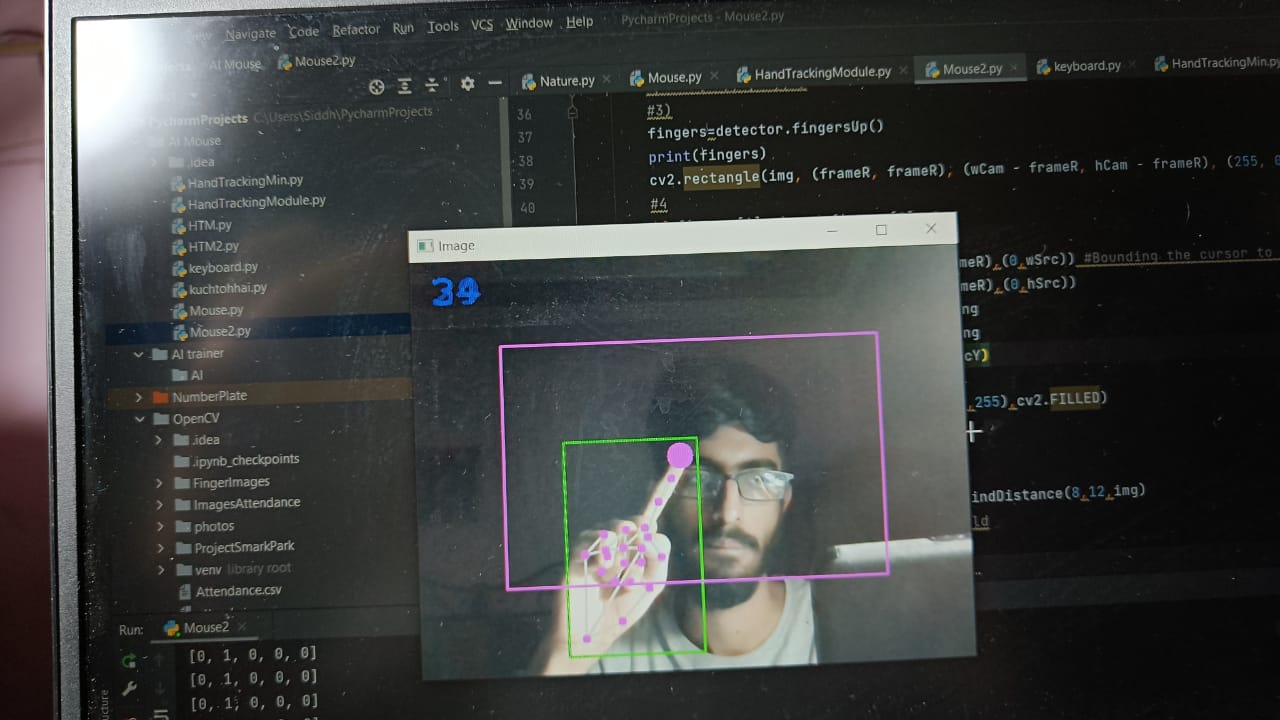Open the VCS menu

(x=481, y=26)
